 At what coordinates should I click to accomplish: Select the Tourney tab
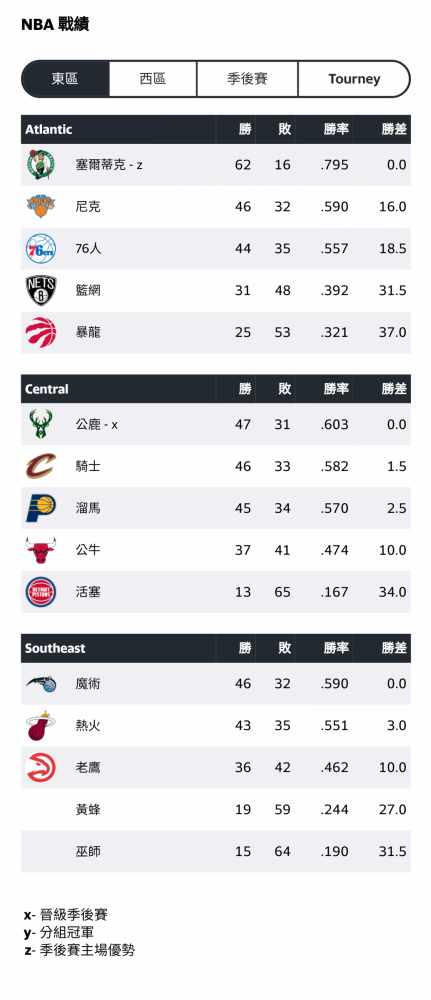coord(354,79)
